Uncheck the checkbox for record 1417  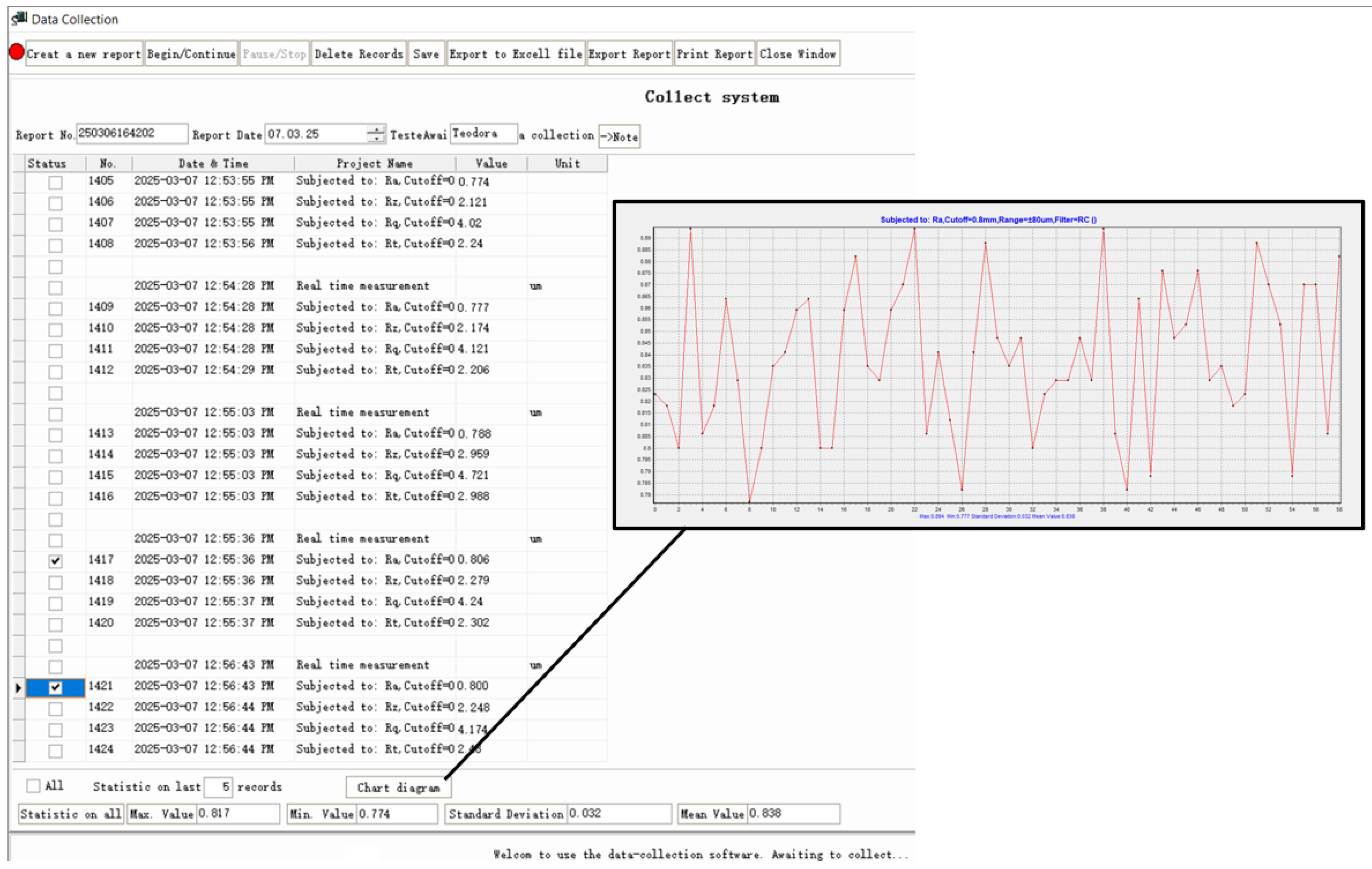[55, 561]
